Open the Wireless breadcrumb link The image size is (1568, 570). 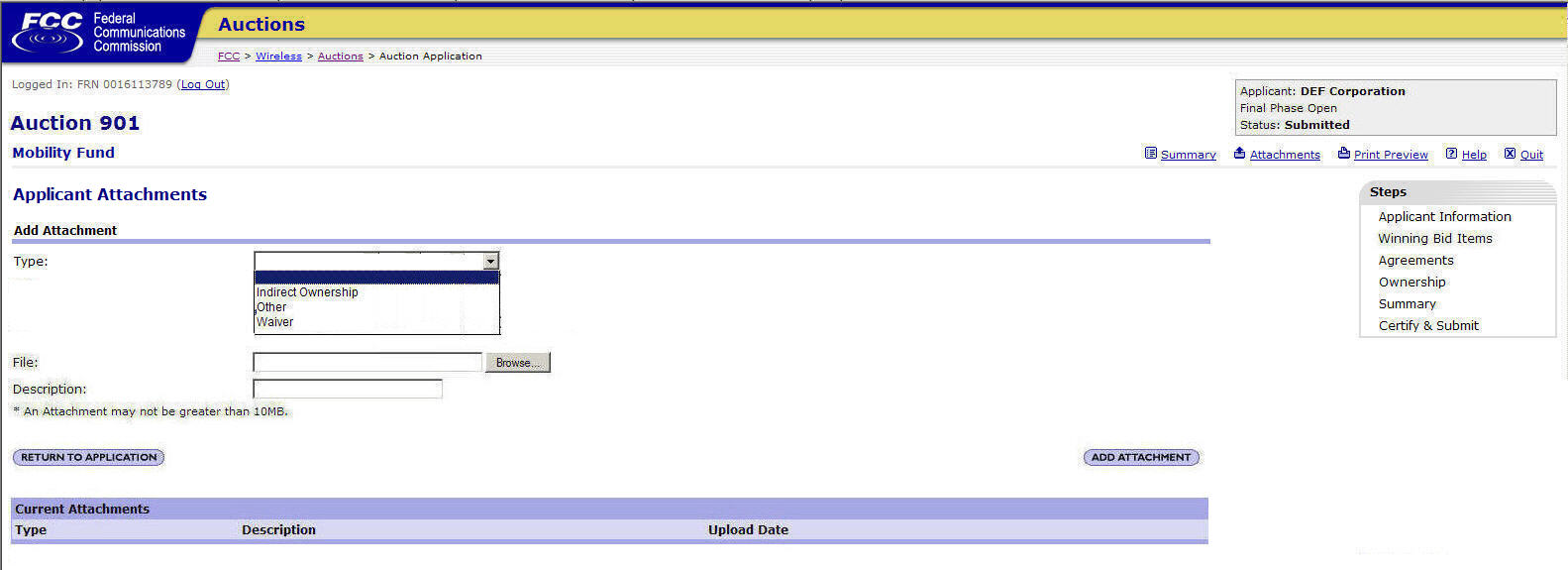[278, 57]
